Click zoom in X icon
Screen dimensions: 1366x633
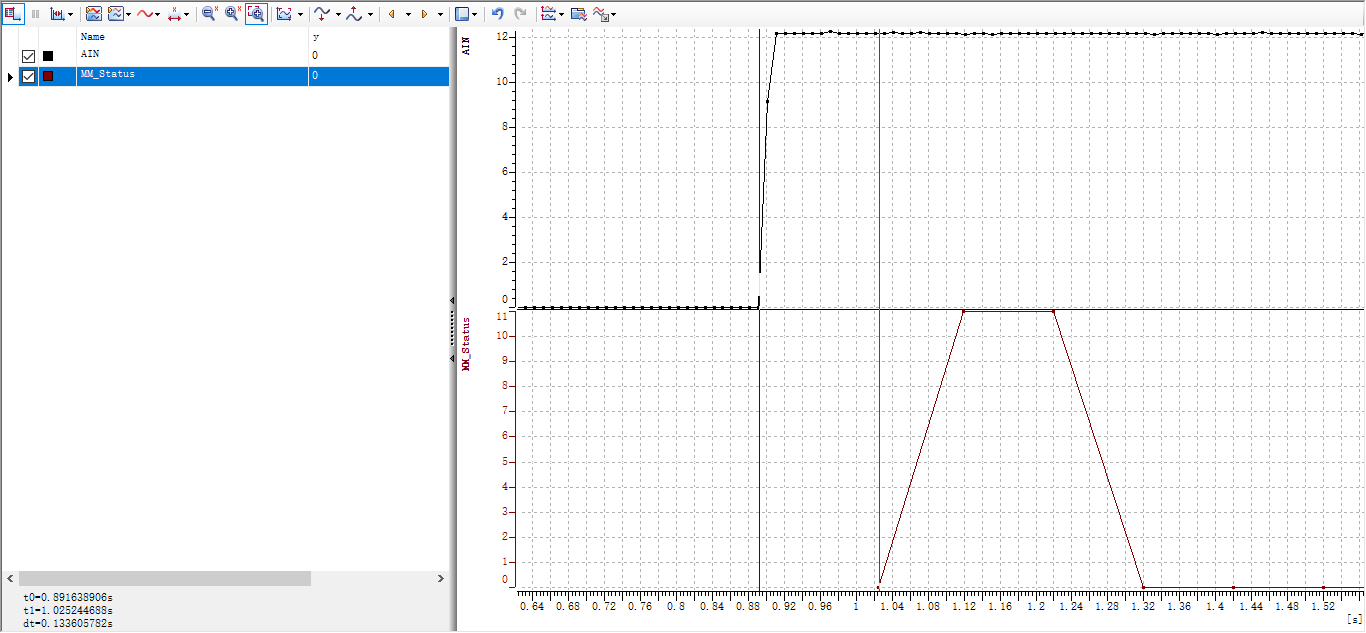click(233, 14)
